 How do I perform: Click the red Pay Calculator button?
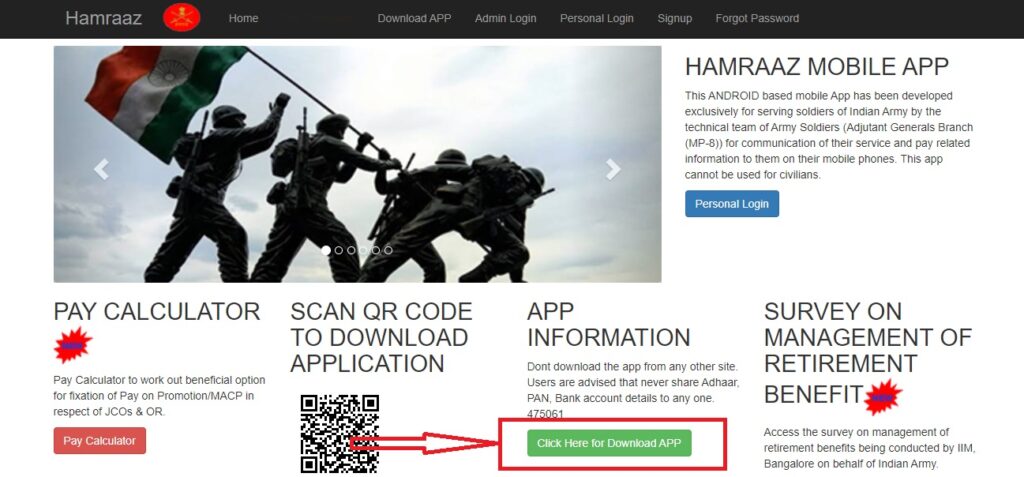click(100, 440)
